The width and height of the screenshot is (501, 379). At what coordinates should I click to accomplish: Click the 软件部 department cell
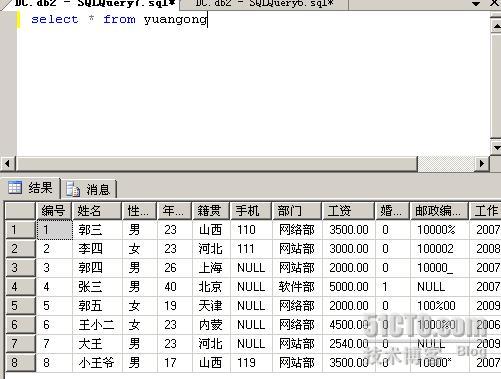pyautogui.click(x=297, y=287)
